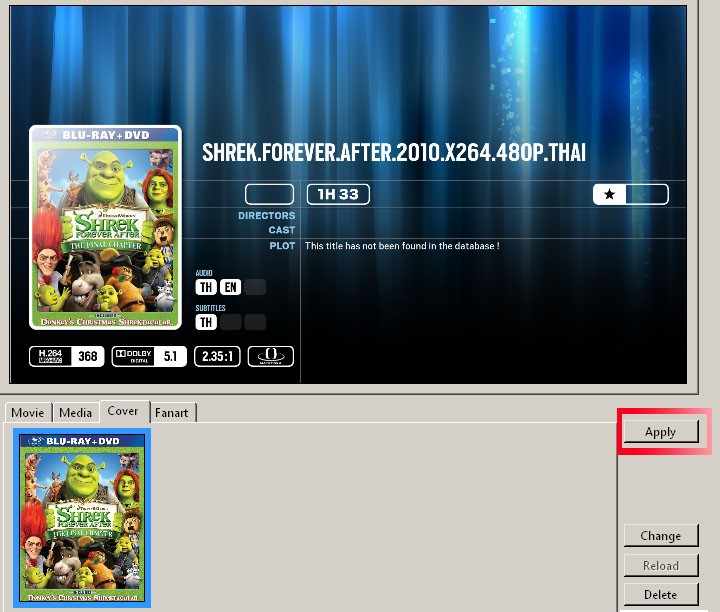
Task: Open the Media tab
Action: [76, 412]
